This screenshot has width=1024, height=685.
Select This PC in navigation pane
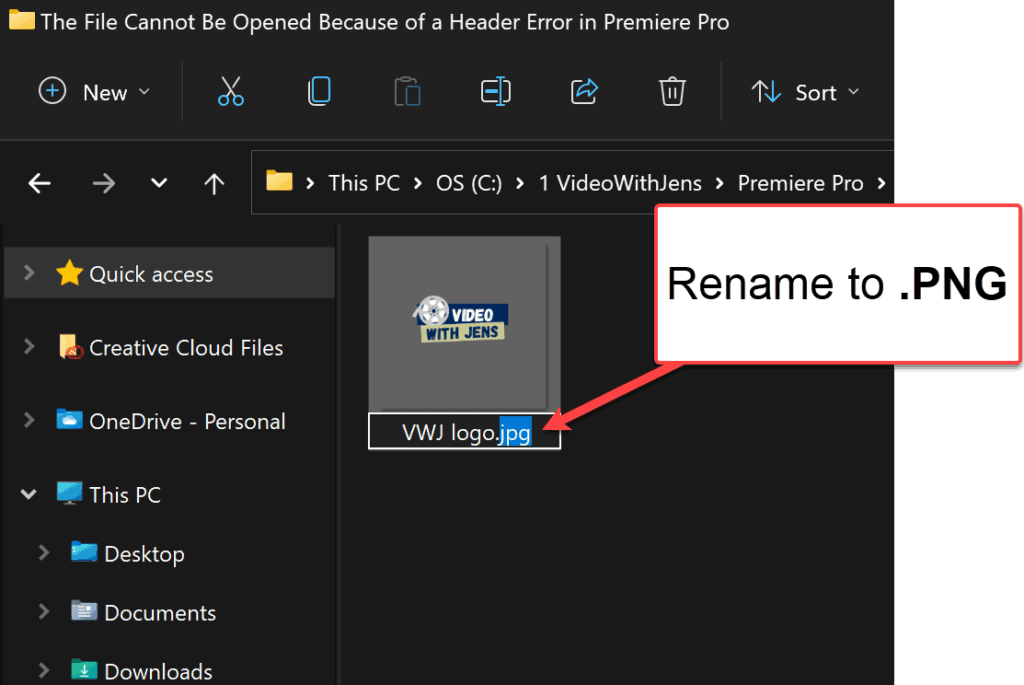click(125, 495)
